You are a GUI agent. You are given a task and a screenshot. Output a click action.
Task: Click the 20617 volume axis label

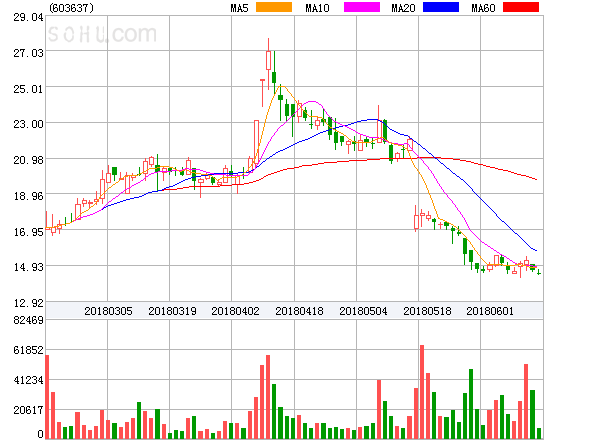point(28,410)
